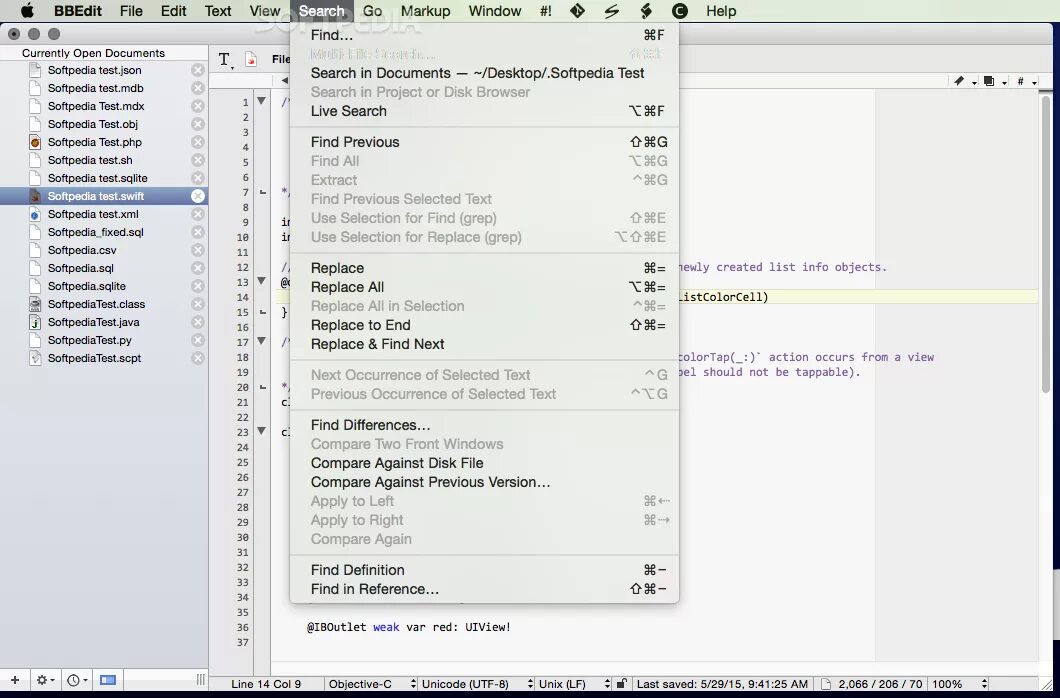Viewport: 1060px width, 698px height.
Task: Open the Scripts menu icon
Action: pyautogui.click(x=612, y=11)
